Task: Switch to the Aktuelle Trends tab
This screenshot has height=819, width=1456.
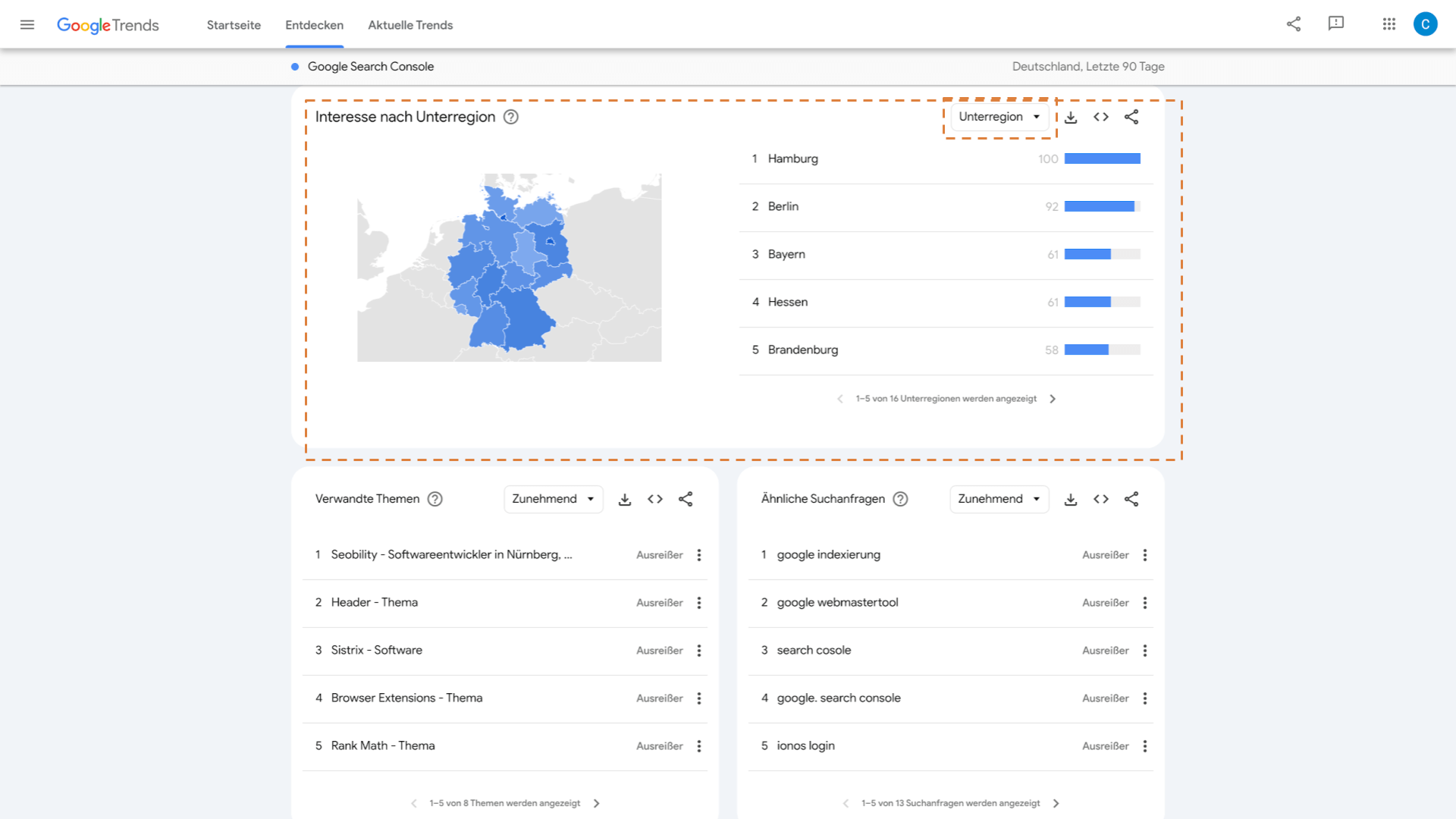Action: [410, 25]
